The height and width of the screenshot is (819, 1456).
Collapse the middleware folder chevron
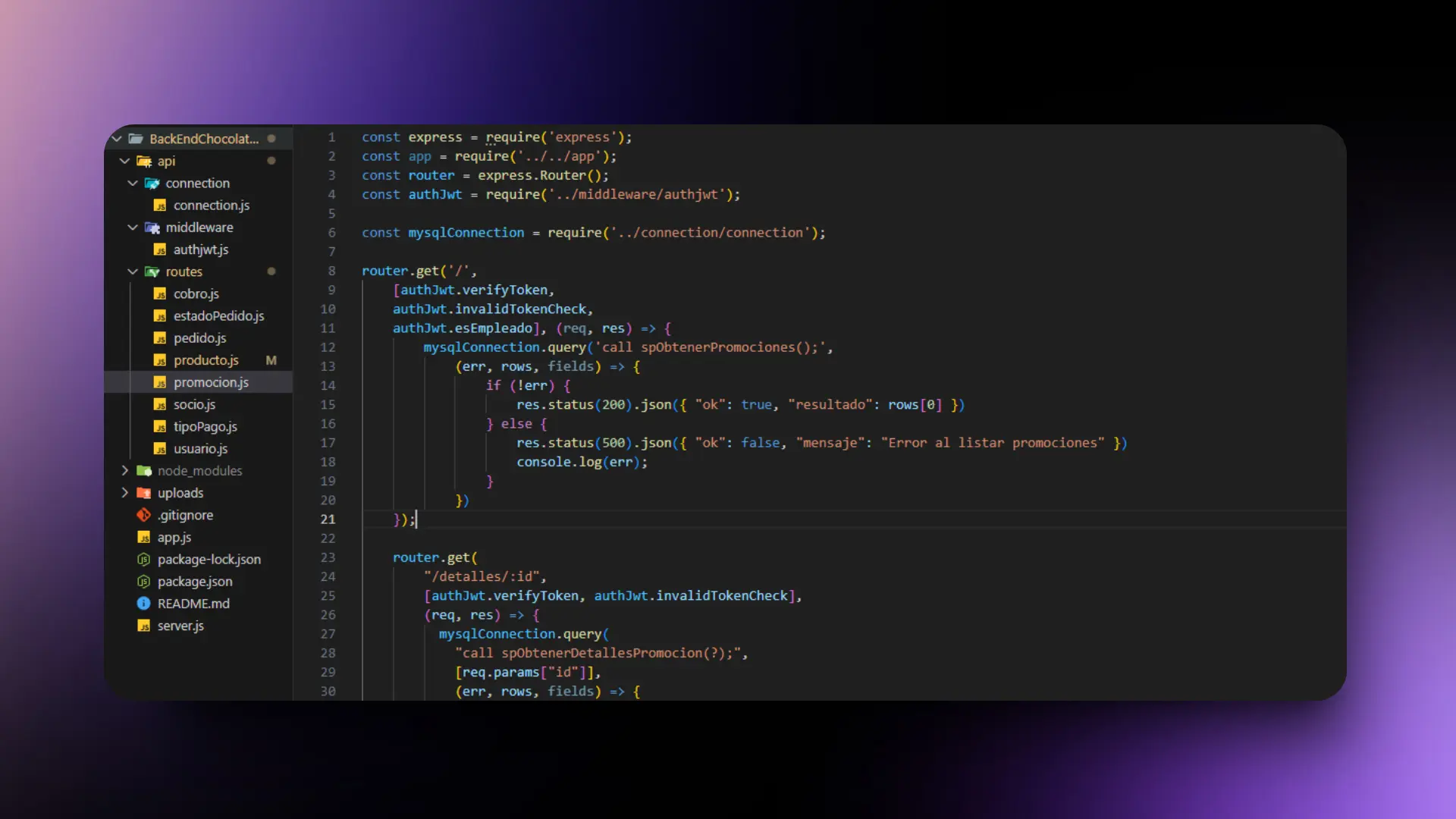pos(133,227)
